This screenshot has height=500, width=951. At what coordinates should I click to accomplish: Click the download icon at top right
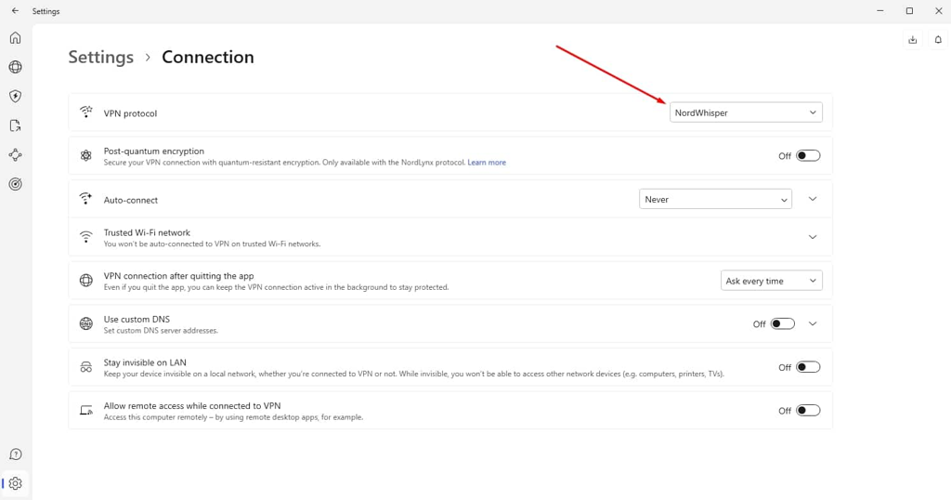click(912, 40)
